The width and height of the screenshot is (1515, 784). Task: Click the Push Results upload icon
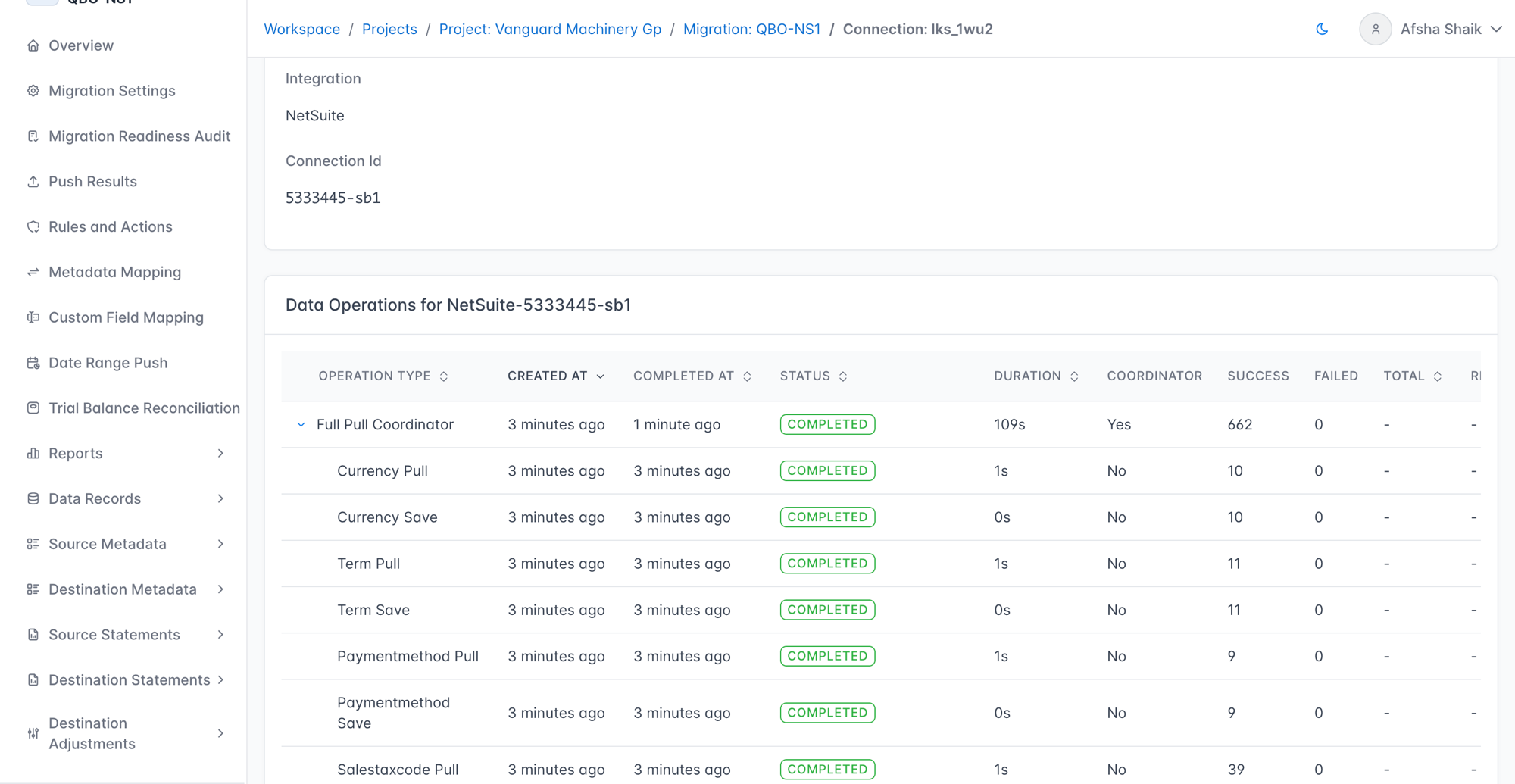click(33, 182)
